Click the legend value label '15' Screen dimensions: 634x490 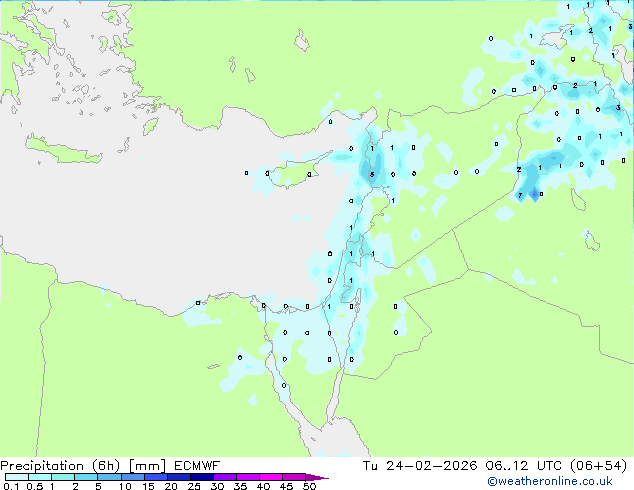click(x=148, y=486)
